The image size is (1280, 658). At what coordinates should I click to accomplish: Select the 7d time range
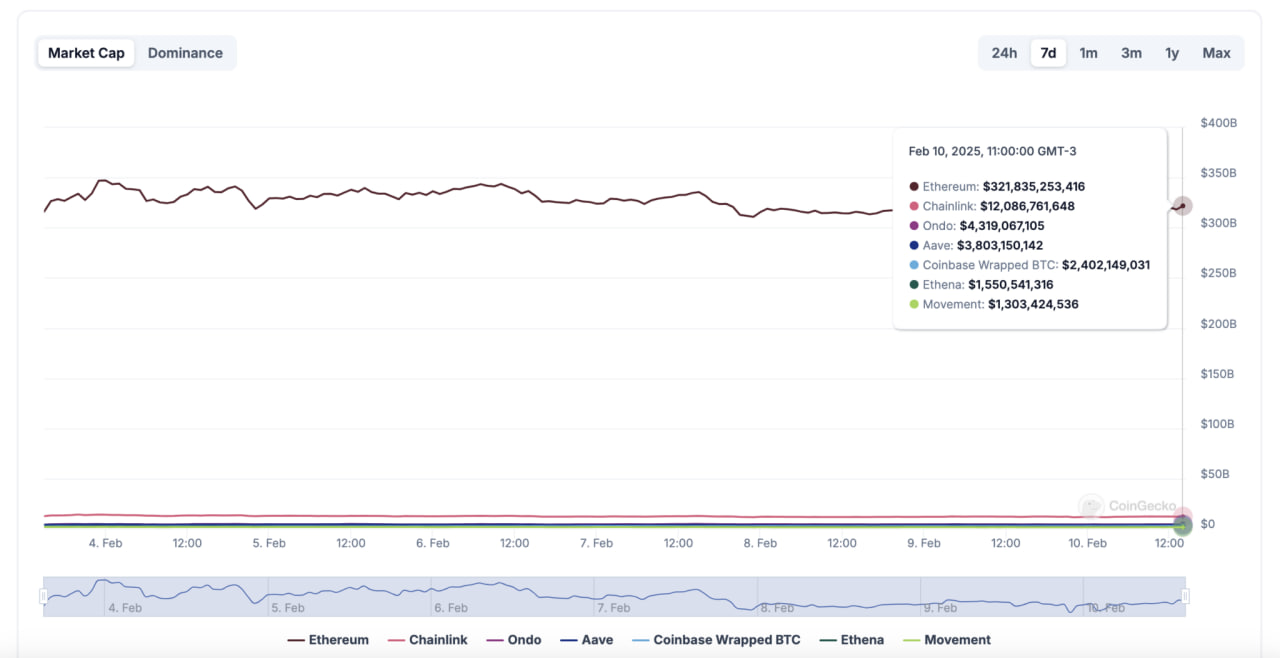click(x=1048, y=53)
